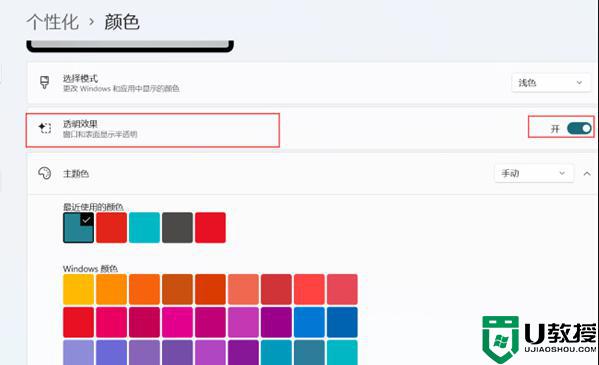Choose the magenta pink Windows color swatch
This screenshot has width=599, height=365.
[177, 322]
